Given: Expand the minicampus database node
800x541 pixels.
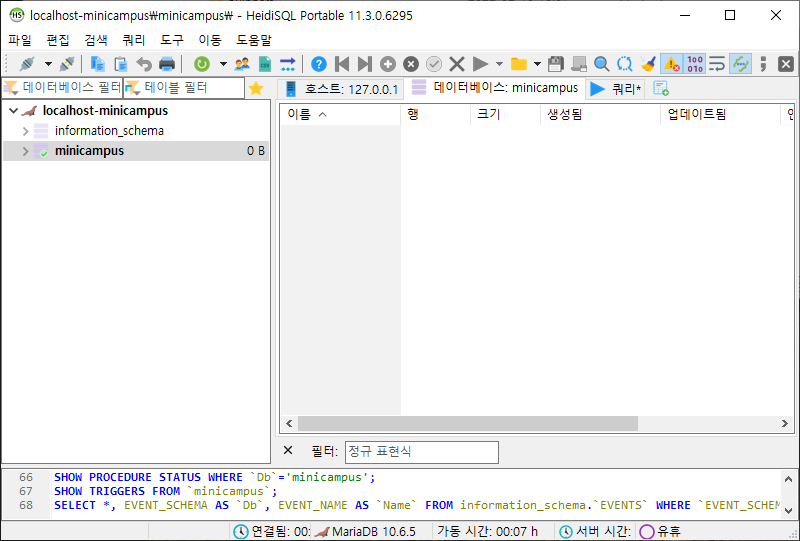Looking at the screenshot, I should [26, 151].
